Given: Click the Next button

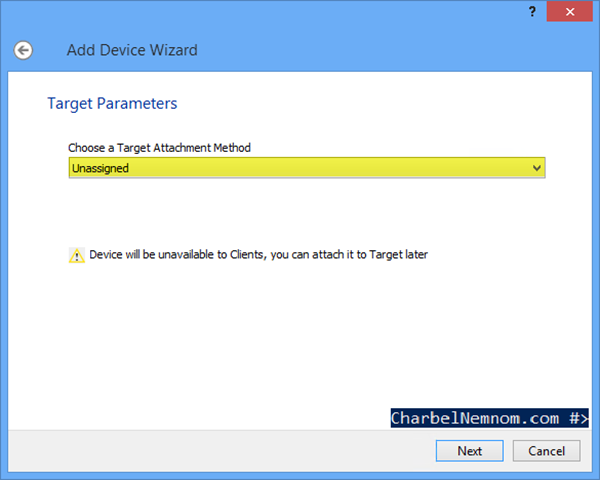Looking at the screenshot, I should 470,451.
